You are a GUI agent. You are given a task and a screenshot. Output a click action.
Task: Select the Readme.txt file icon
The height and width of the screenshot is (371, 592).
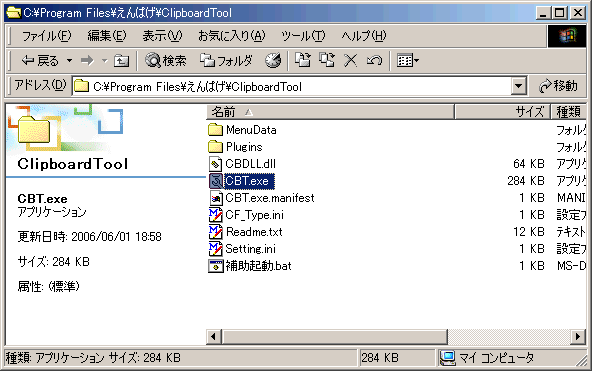[215, 232]
